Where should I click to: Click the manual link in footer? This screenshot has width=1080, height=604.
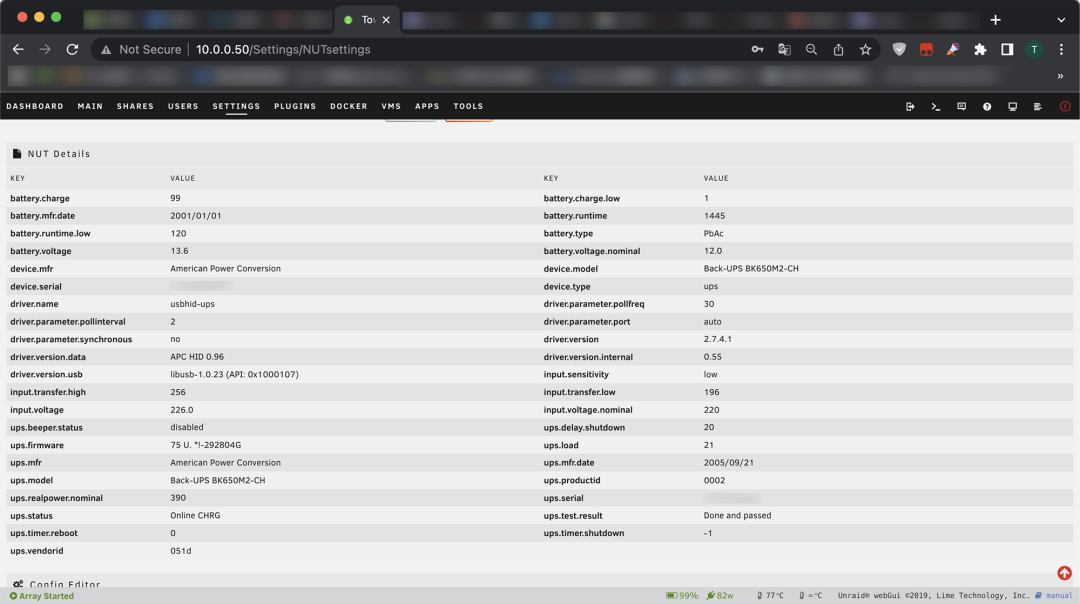[1059, 596]
